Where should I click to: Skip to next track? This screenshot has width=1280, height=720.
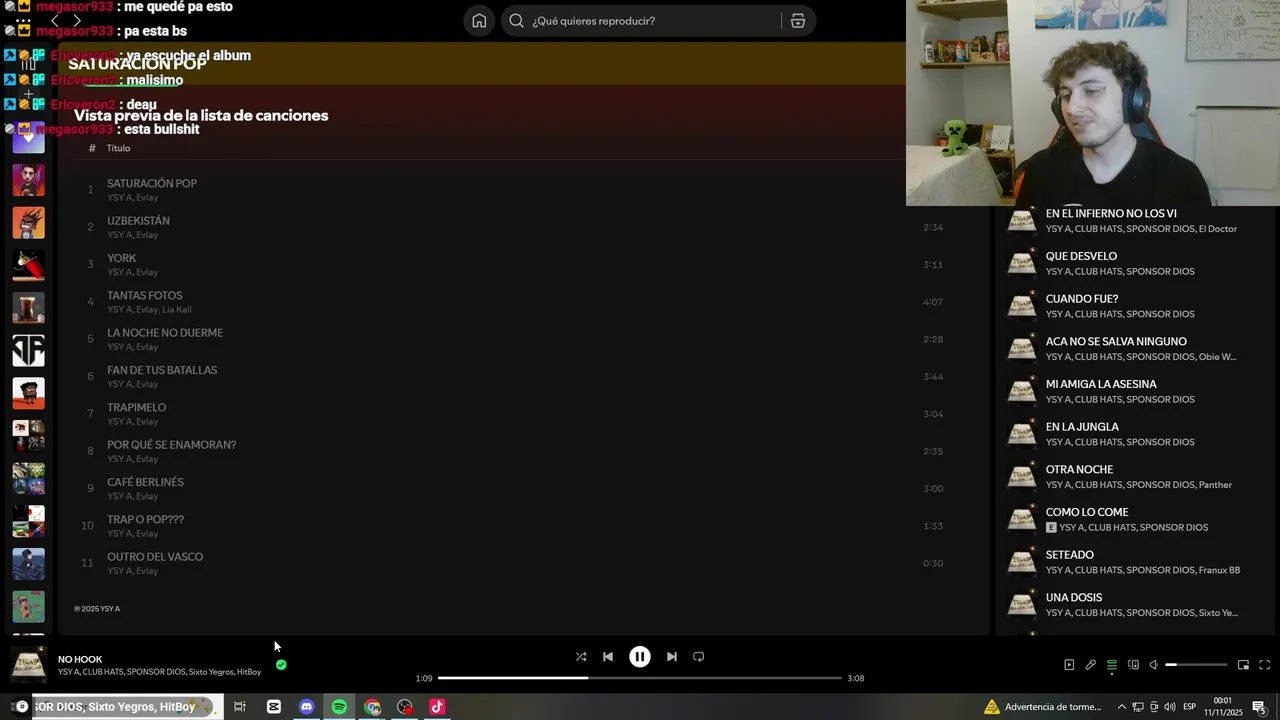672,657
